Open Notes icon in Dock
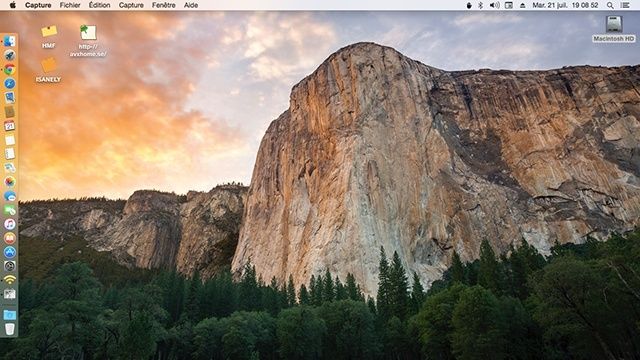This screenshot has height=360, width=640. pyautogui.click(x=9, y=140)
